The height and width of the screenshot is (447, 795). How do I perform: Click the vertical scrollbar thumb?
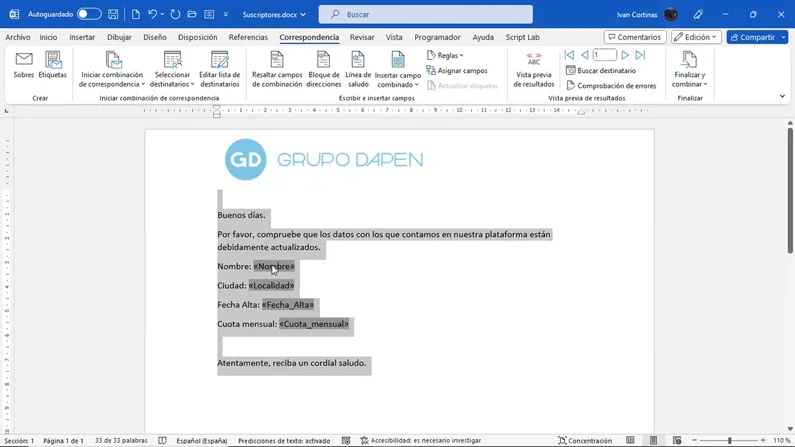(790, 190)
